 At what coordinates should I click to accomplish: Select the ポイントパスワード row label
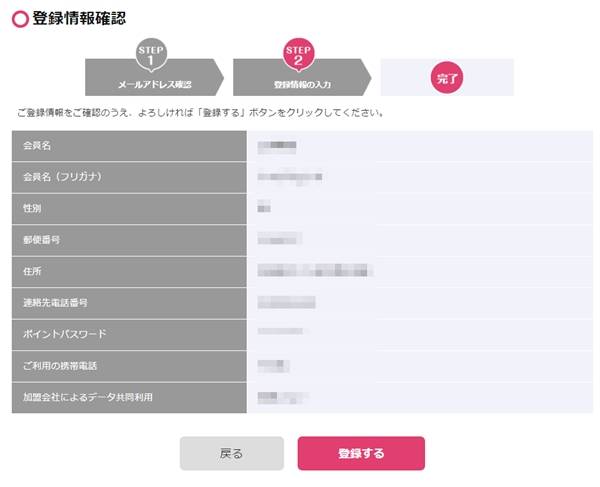[65, 334]
